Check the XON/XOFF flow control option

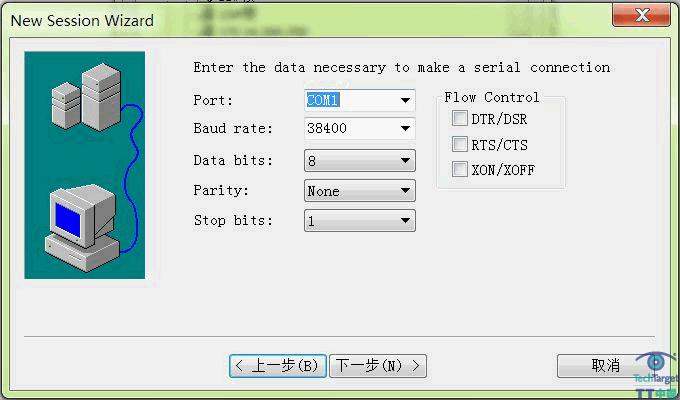coord(460,169)
